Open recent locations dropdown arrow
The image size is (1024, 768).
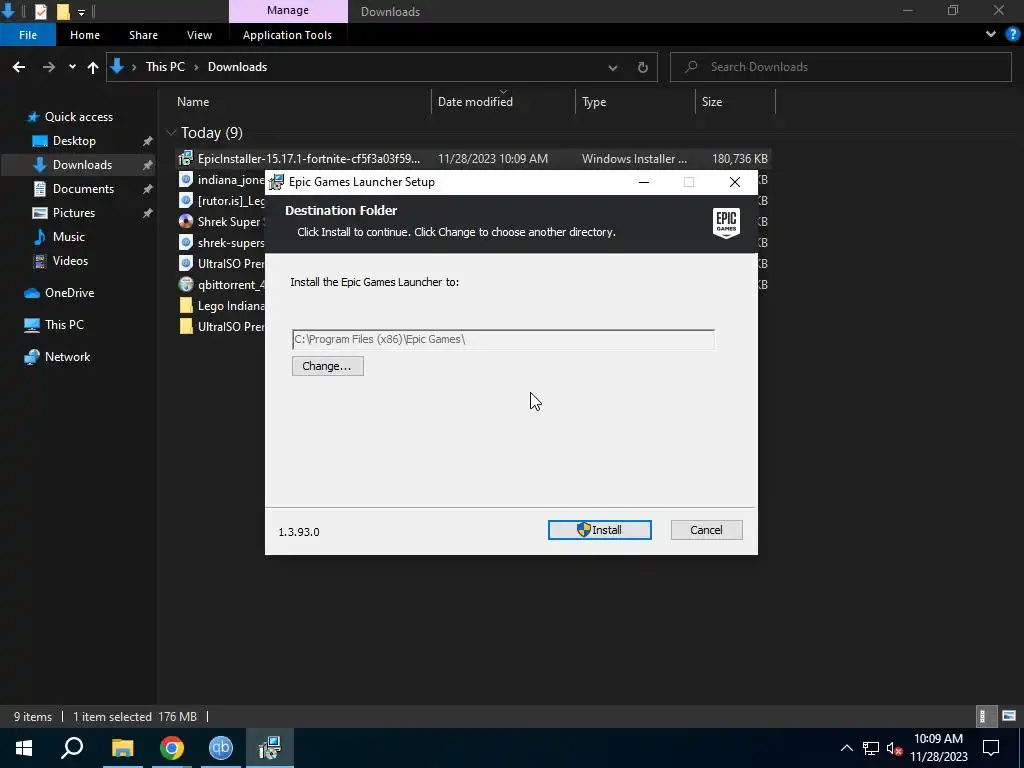point(72,67)
